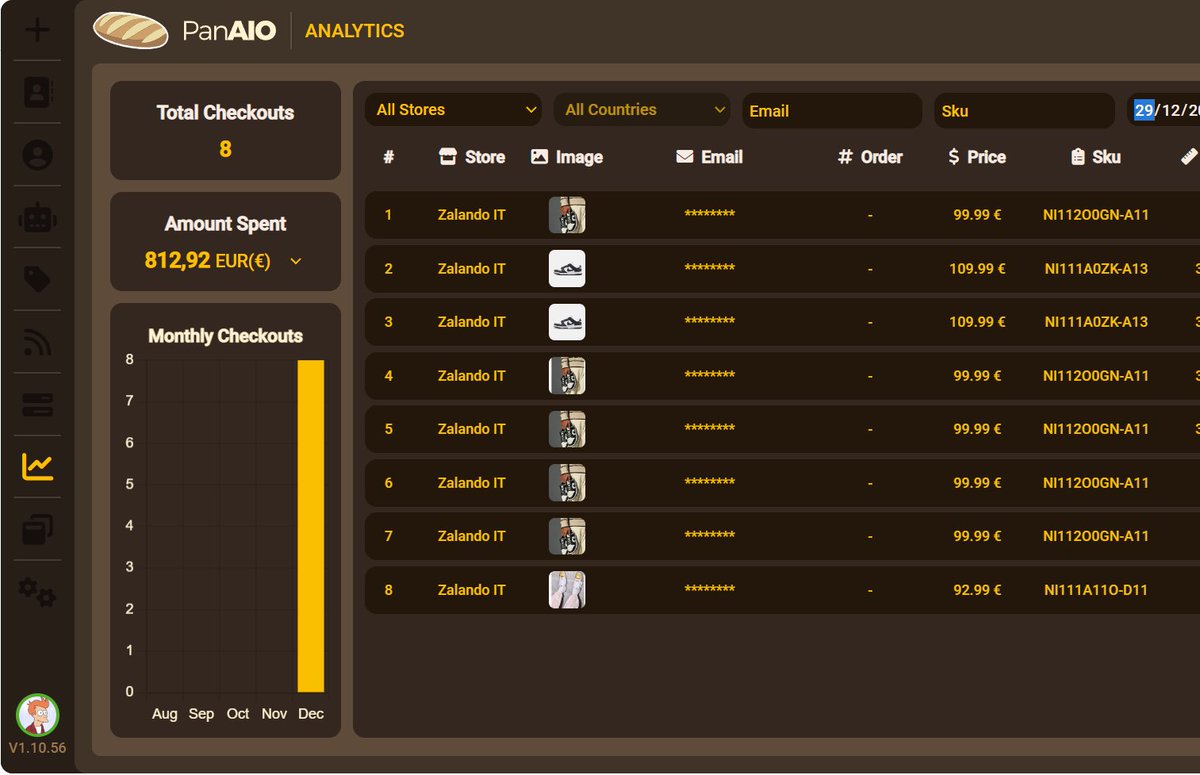The height and width of the screenshot is (775, 1200).
Task: Click the Store column header icon
Action: 448,156
